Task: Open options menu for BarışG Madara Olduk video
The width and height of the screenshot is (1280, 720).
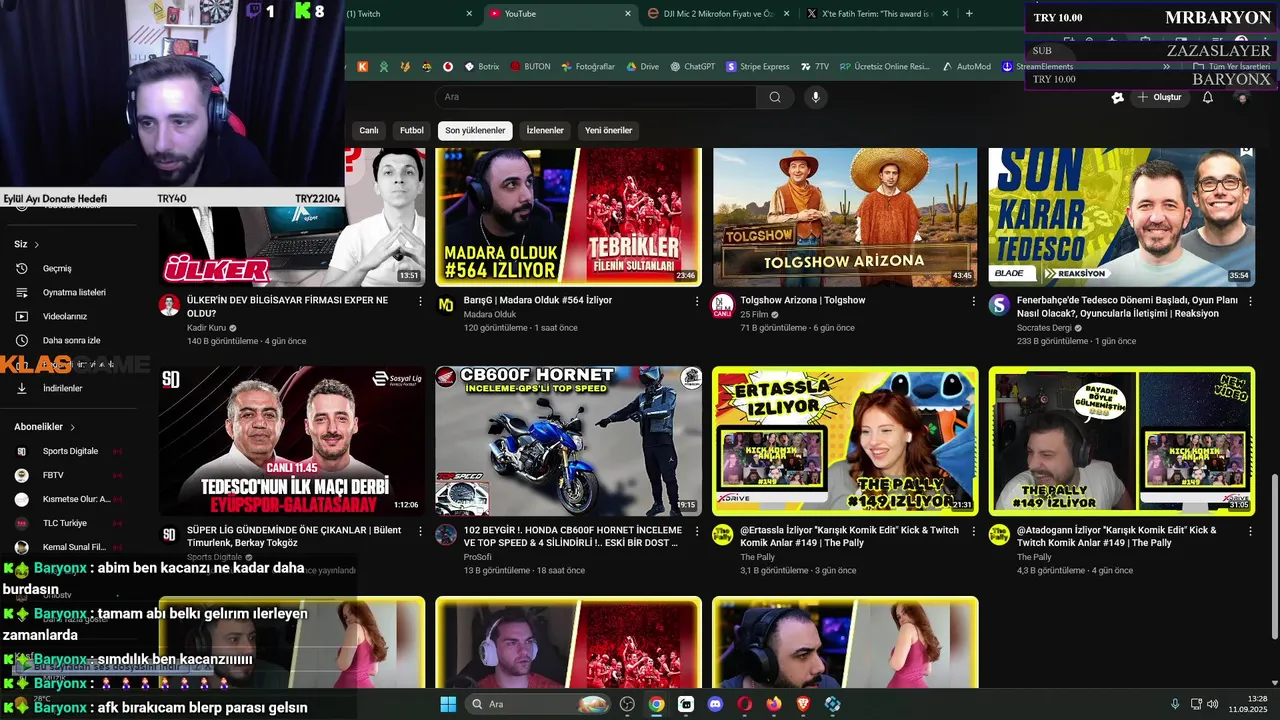Action: point(697,301)
